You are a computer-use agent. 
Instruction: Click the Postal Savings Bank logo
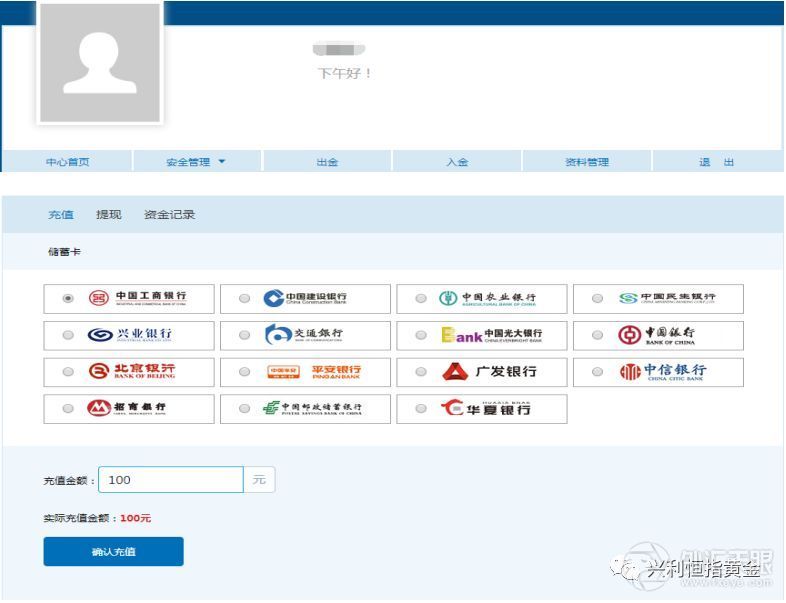pyautogui.click(x=312, y=408)
